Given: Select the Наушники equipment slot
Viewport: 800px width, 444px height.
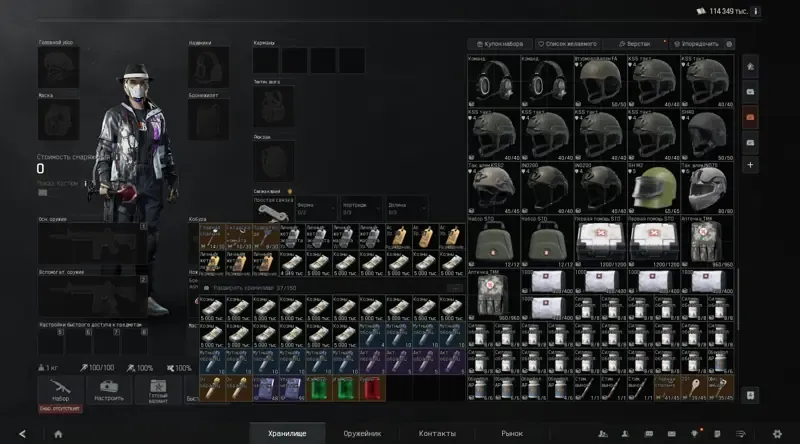Looking at the screenshot, I should point(209,68).
